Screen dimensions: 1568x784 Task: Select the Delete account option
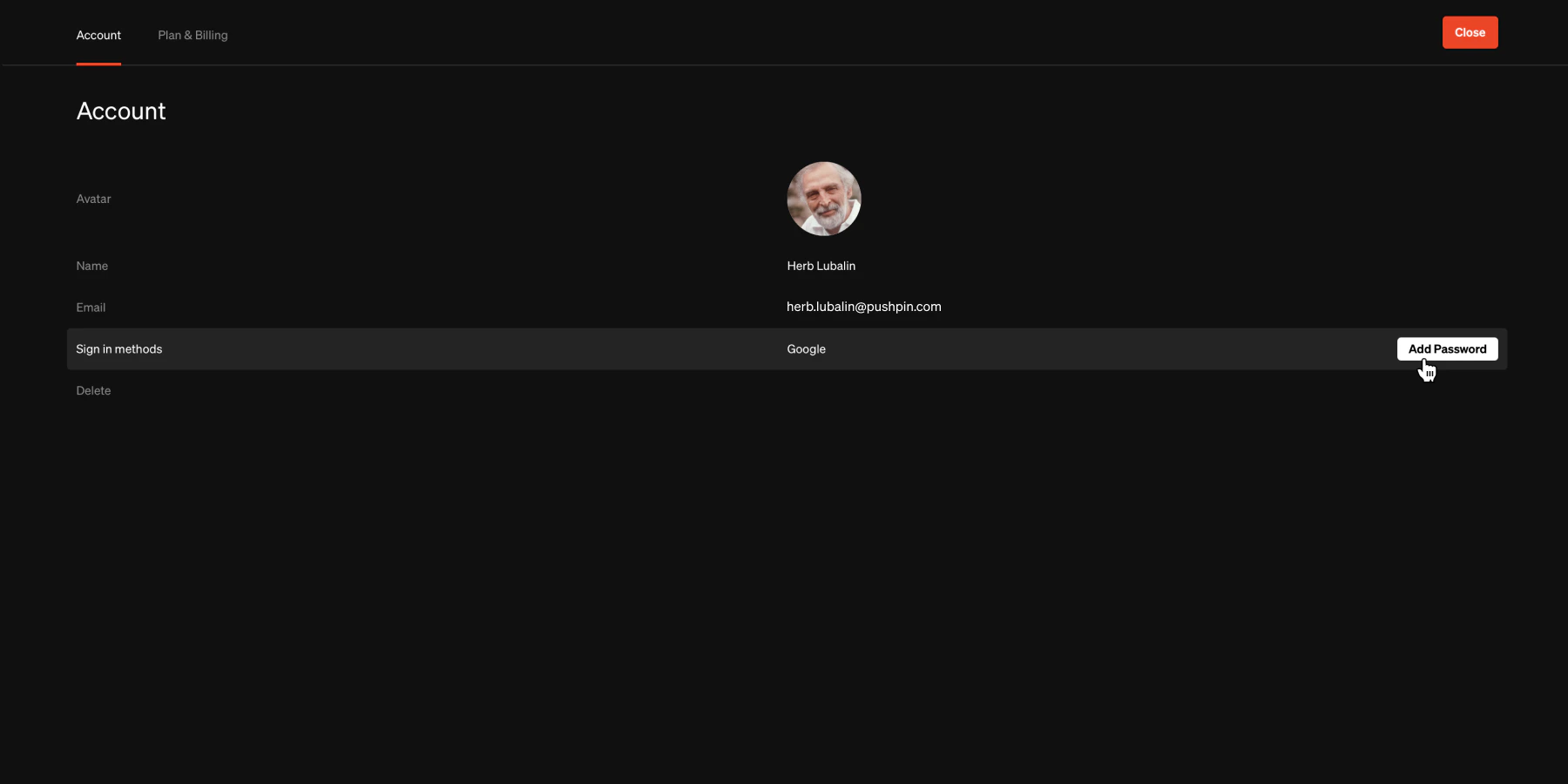tap(93, 390)
